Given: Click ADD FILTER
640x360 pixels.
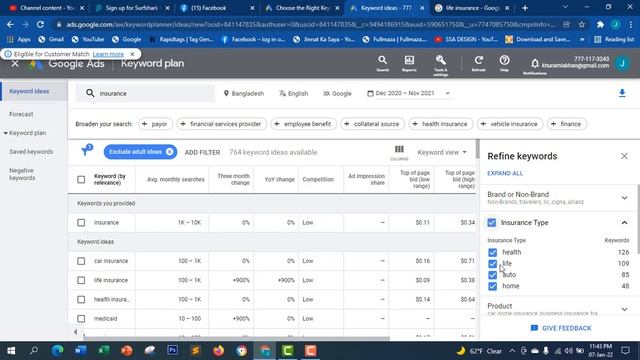Looking at the screenshot, I should pyautogui.click(x=202, y=152).
